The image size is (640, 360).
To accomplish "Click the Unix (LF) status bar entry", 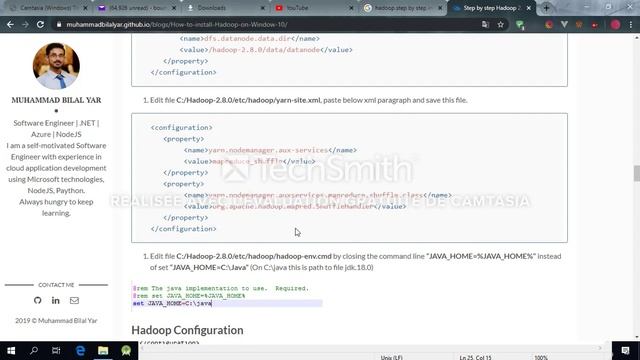I will pyautogui.click(x=391, y=357).
